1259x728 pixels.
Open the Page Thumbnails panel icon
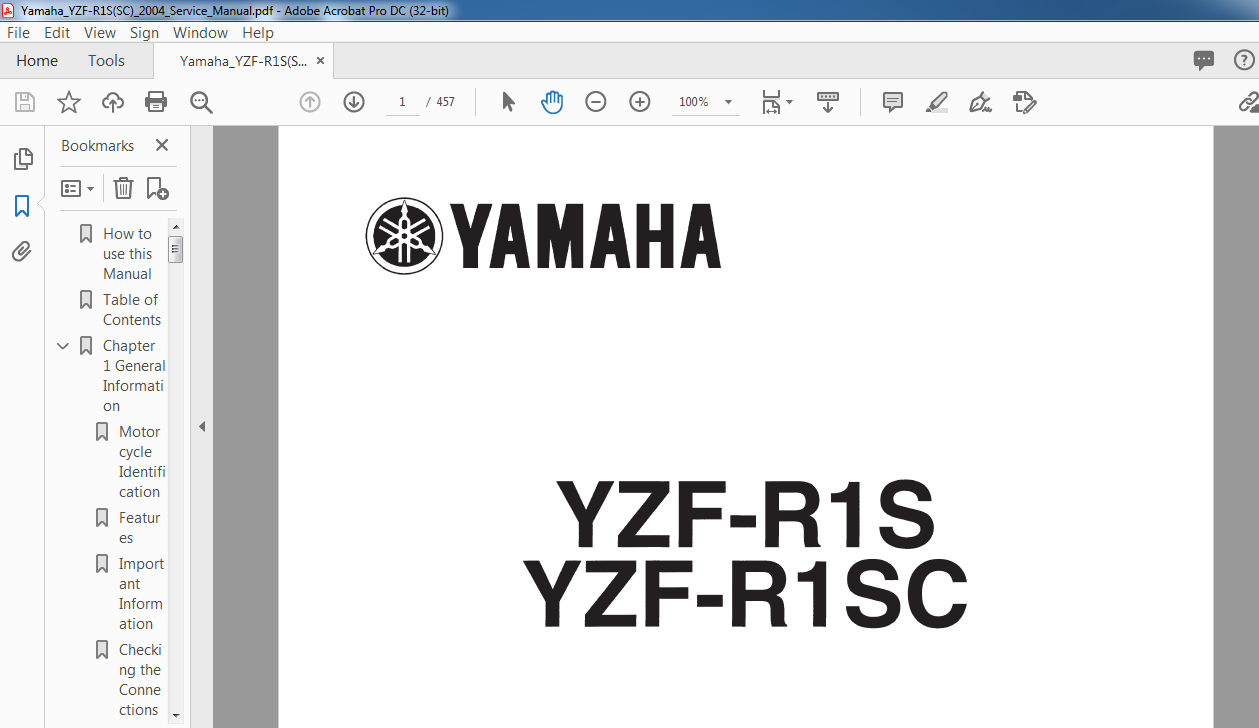click(22, 159)
